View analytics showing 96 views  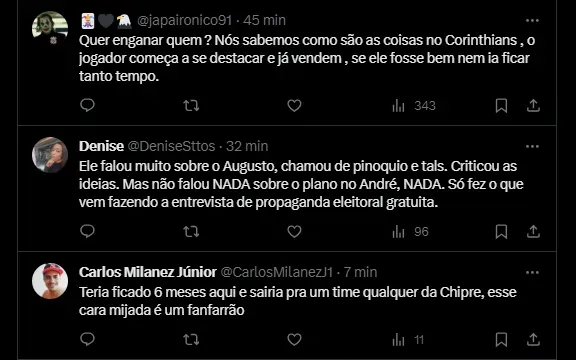[x=410, y=232]
